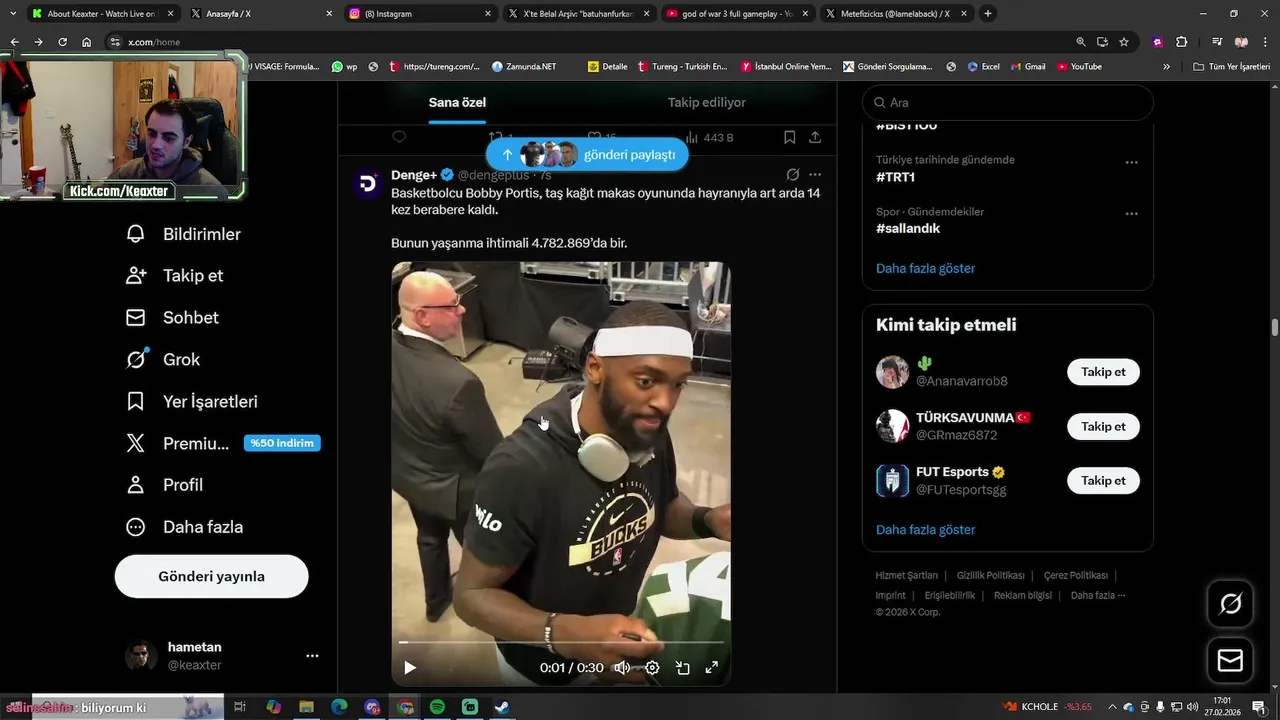Share the post using upload icon
The height and width of the screenshot is (720, 1280).
point(815,137)
